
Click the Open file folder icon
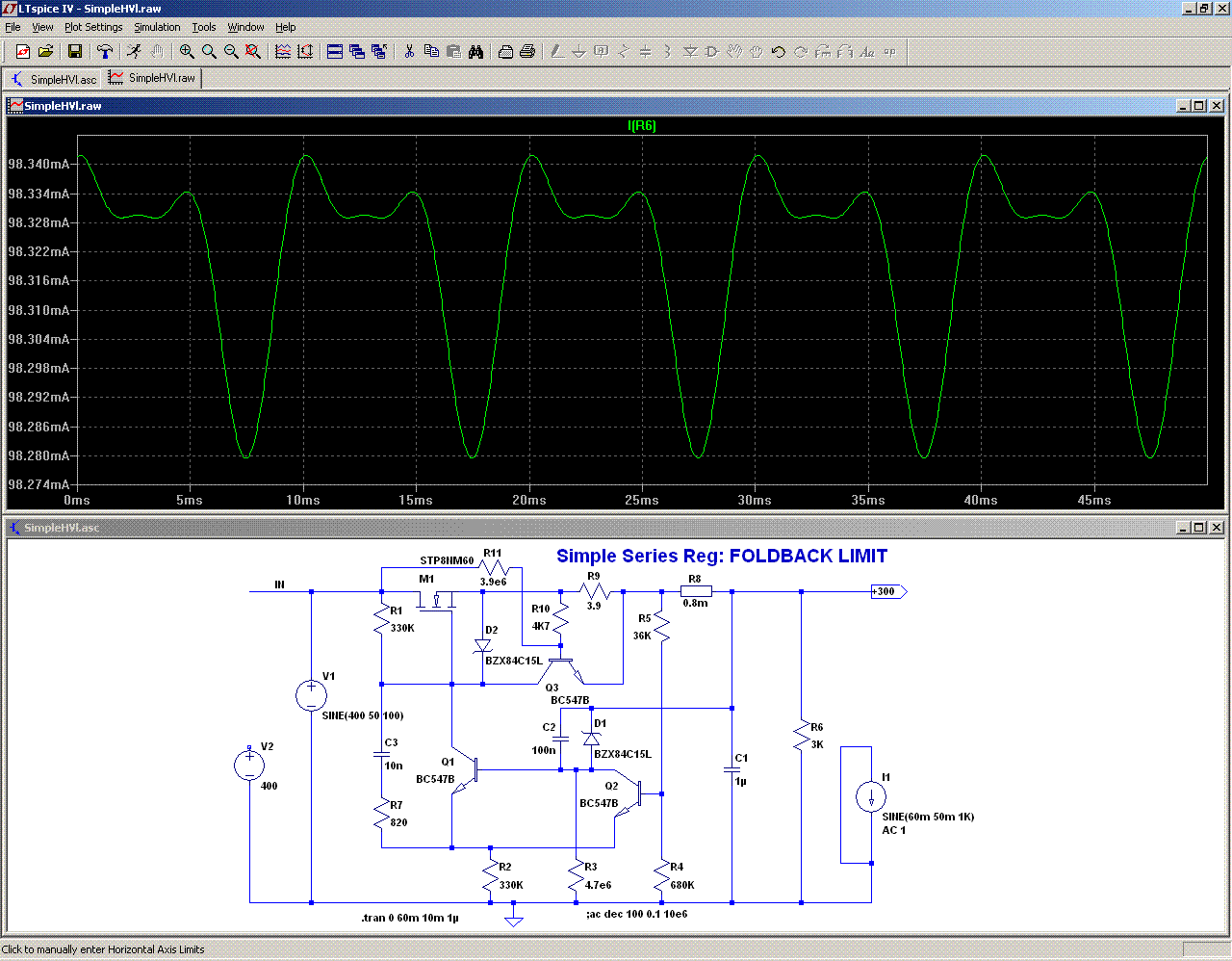(x=45, y=51)
